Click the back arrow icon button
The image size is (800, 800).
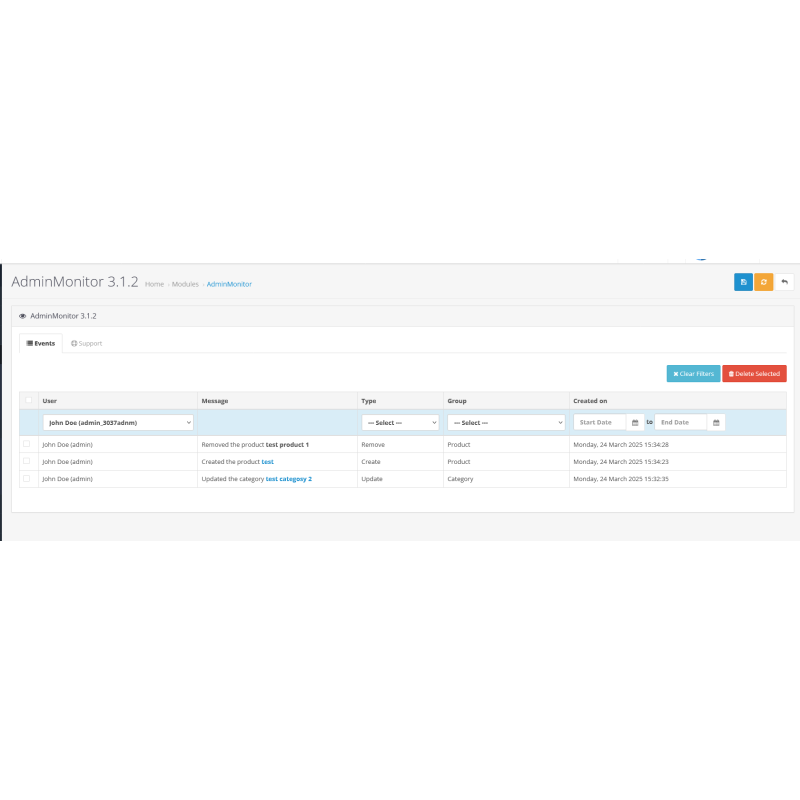(x=785, y=282)
